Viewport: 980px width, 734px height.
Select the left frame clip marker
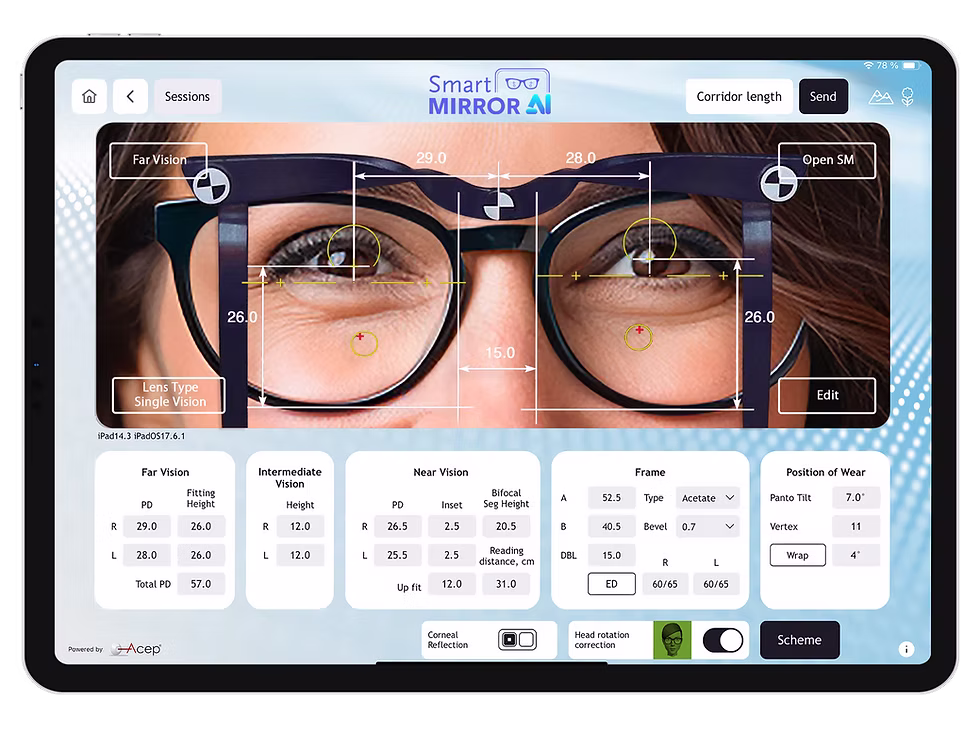coord(211,186)
